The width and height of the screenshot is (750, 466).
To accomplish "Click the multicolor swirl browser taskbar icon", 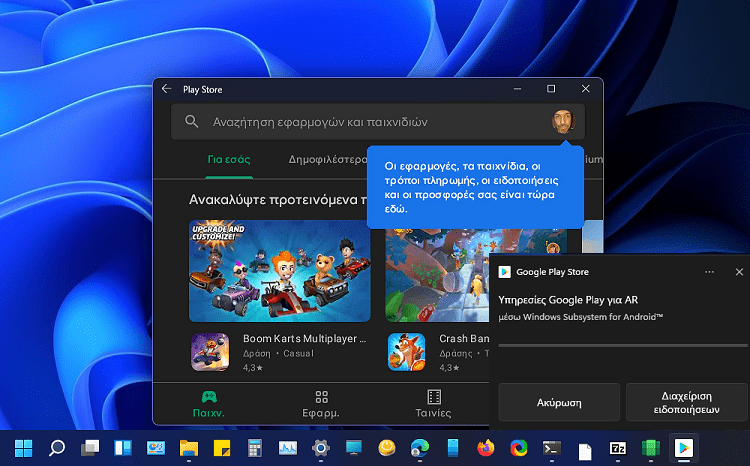I will [518, 448].
